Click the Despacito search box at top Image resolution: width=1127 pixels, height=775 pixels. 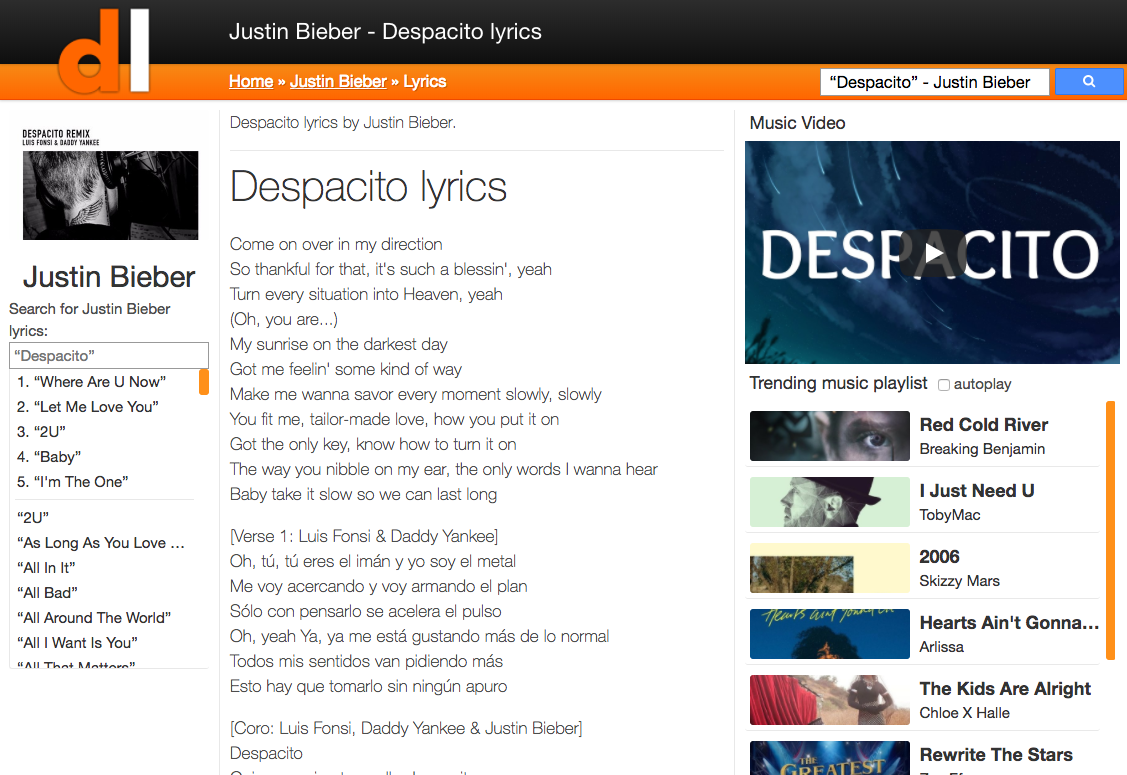pyautogui.click(x=934, y=81)
